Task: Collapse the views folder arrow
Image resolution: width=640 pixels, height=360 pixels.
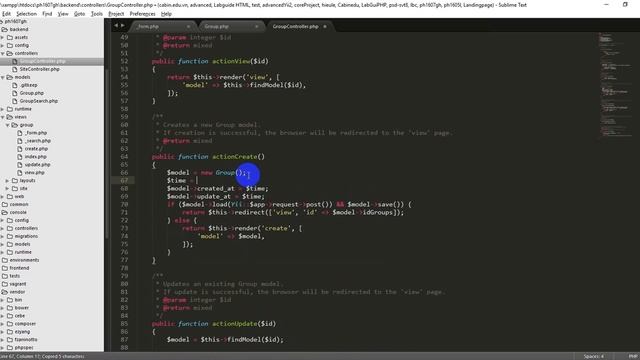Action: 3,117
